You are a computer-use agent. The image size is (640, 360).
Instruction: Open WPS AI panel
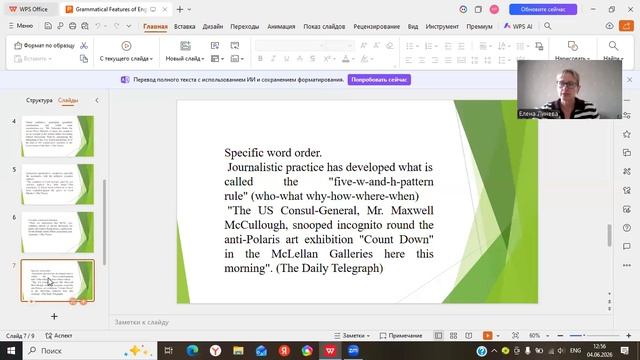[518, 26]
